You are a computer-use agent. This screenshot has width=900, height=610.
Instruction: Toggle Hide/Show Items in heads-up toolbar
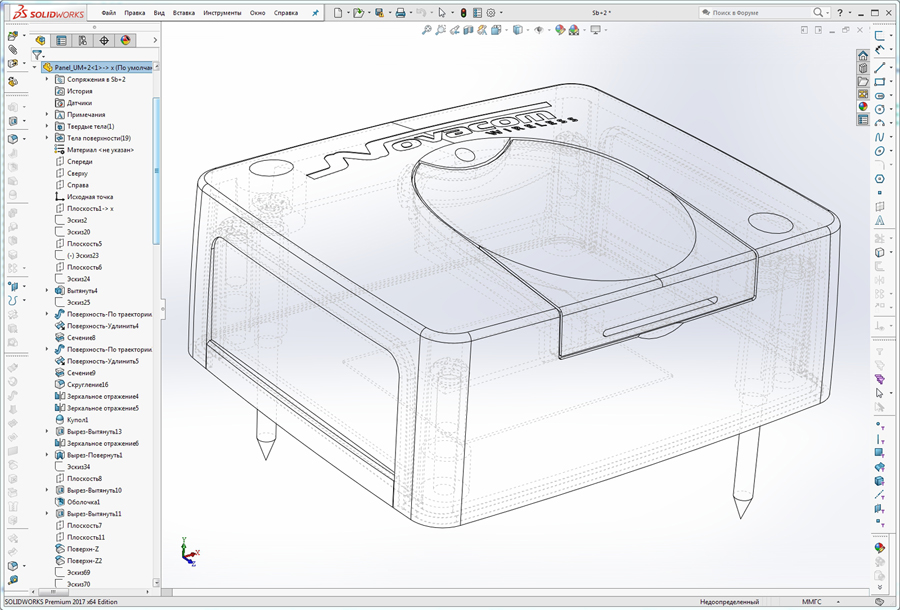pyautogui.click(x=538, y=31)
